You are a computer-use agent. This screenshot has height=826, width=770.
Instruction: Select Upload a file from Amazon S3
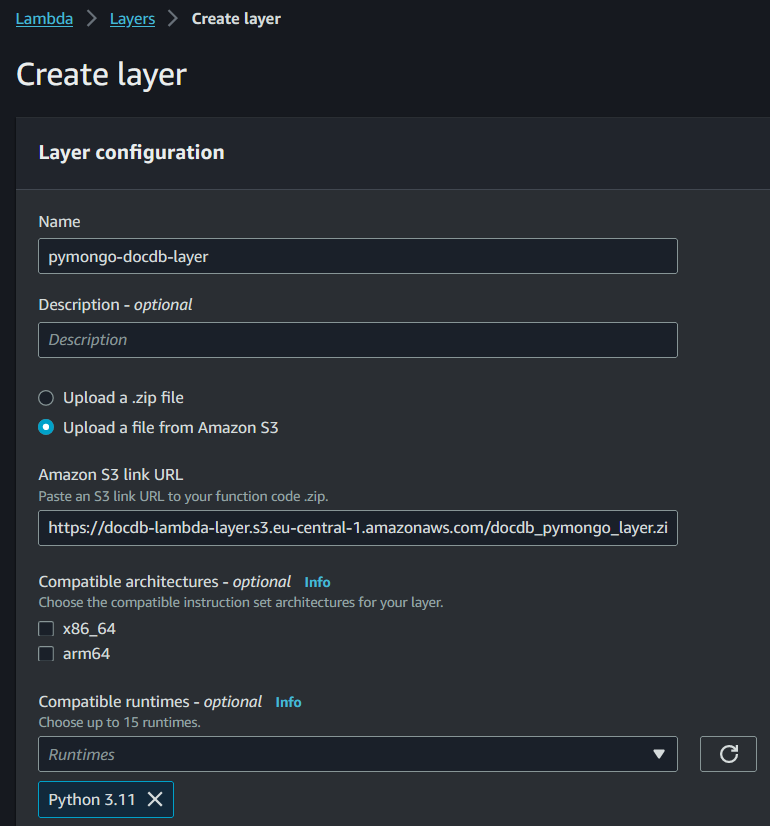46,427
